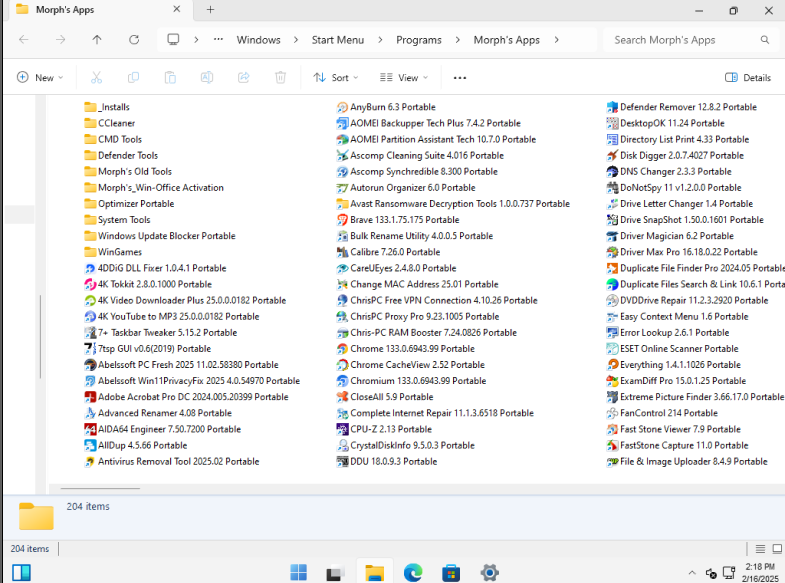The width and height of the screenshot is (785, 583).
Task: Click the search magnifier icon
Action: pos(764,40)
